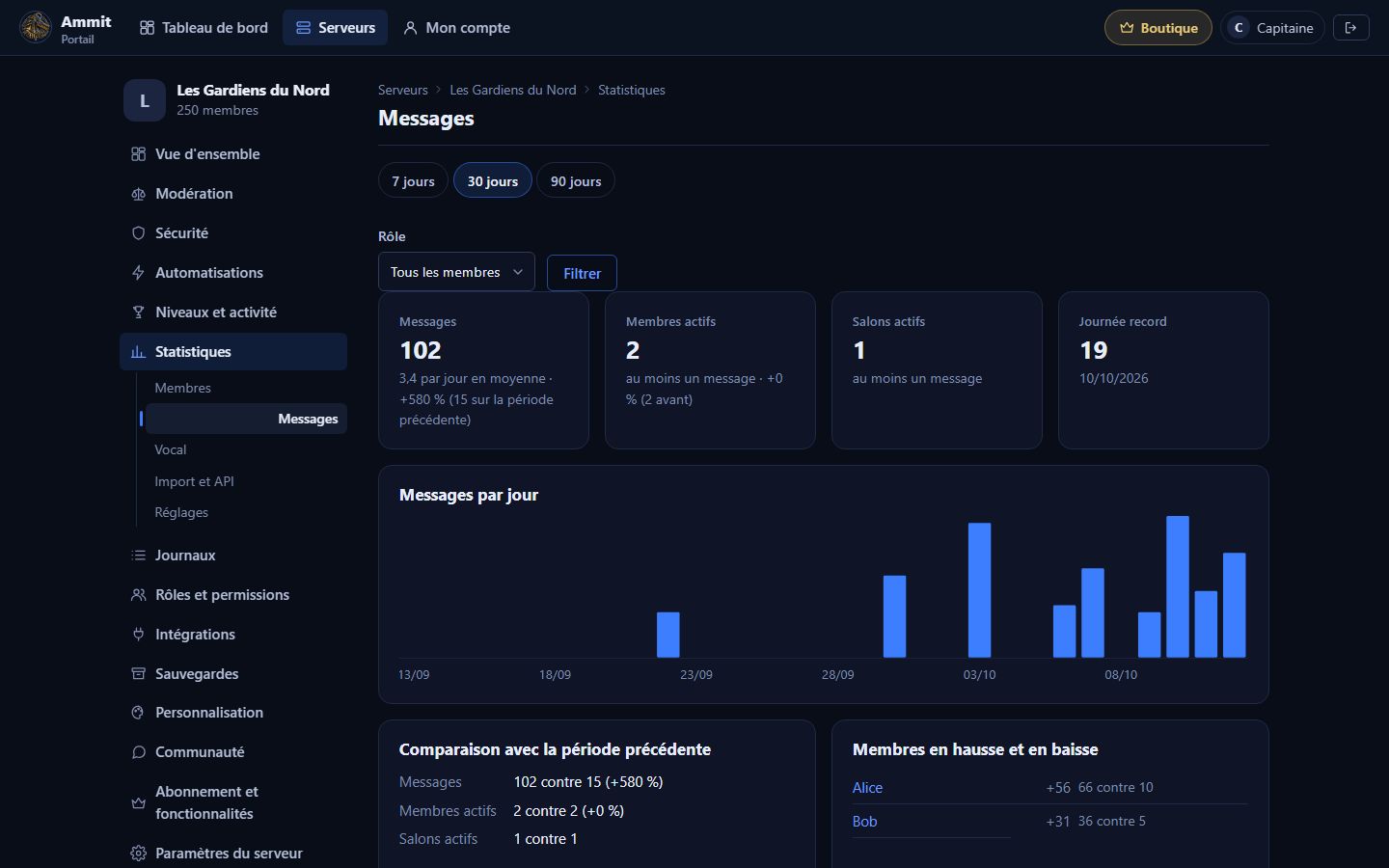This screenshot has height=868, width=1389.
Task: Open Bob's member link
Action: click(x=864, y=822)
